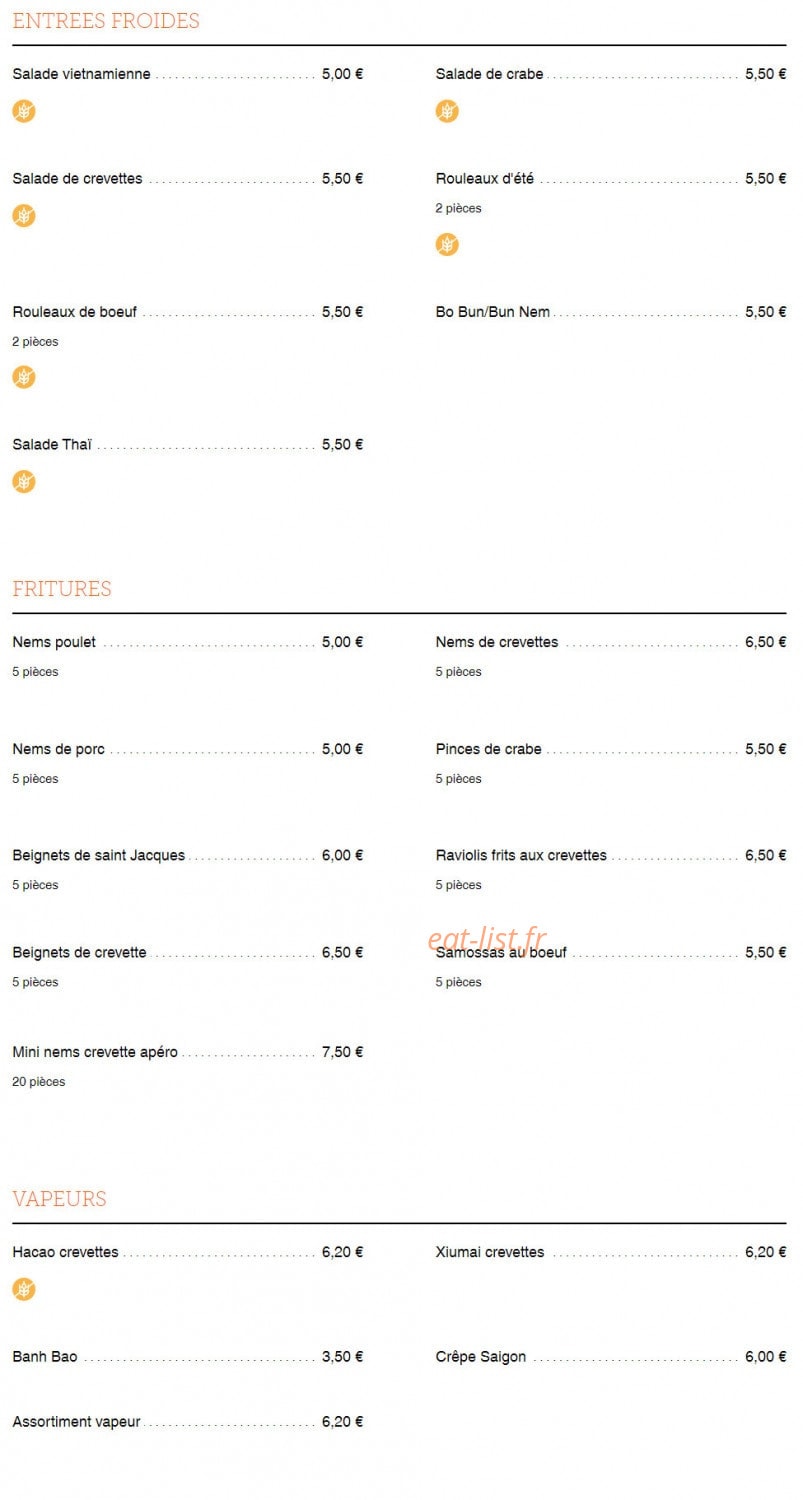
Task: Click the gluten-free icon under Rouleaux de boeuf
Action: click(24, 377)
